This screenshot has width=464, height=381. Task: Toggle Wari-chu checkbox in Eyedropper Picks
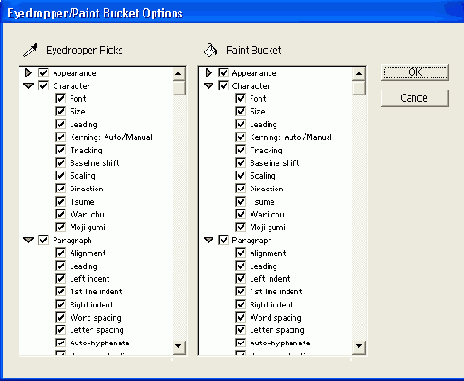(x=60, y=214)
